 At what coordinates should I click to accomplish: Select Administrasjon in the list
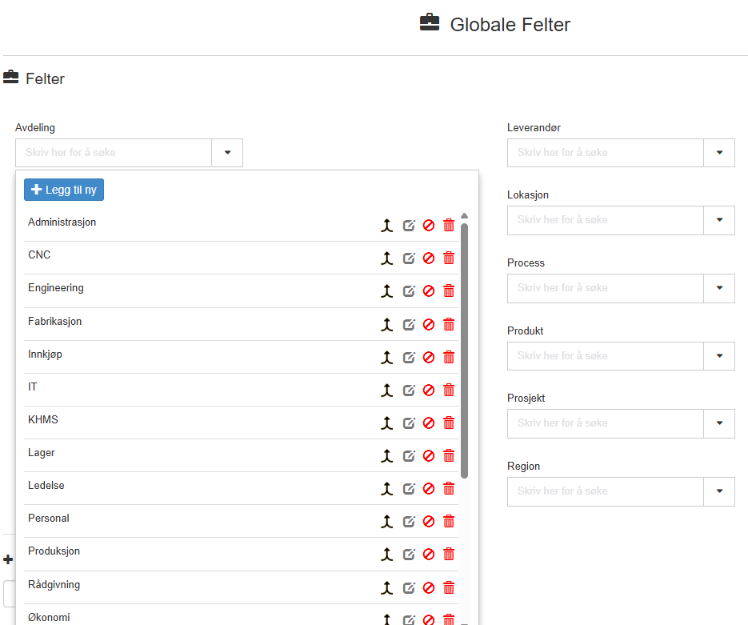(62, 222)
